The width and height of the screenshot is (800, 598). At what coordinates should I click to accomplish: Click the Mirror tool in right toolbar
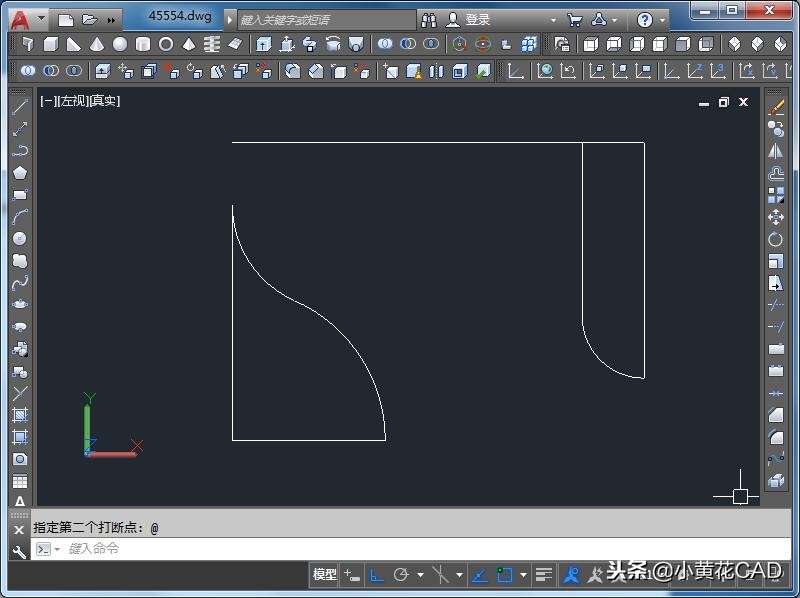(x=776, y=151)
